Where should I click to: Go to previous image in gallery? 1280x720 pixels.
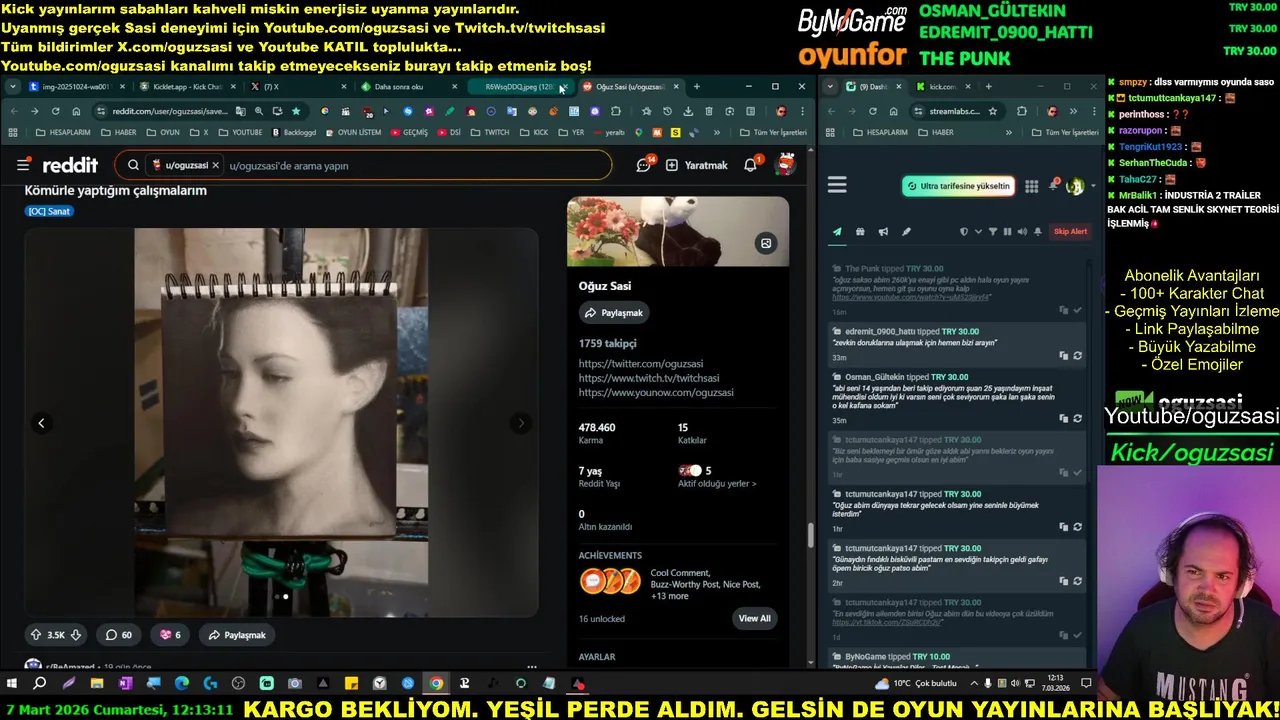[x=41, y=423]
